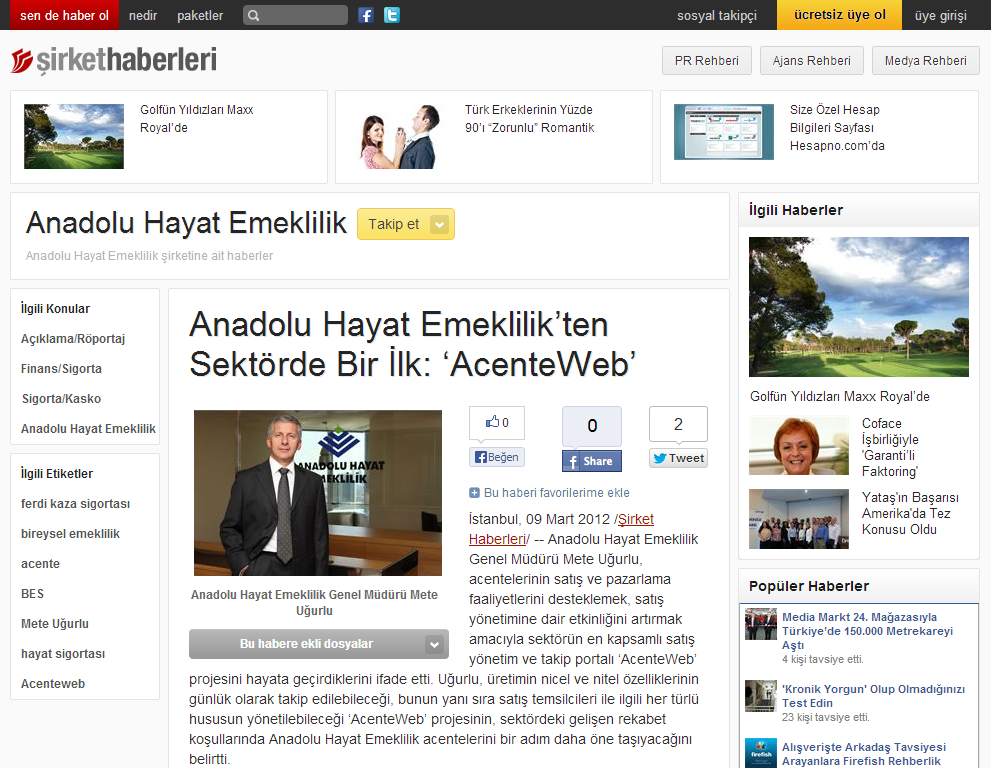Viewport: 991px width, 768px height.
Task: Open 'sosyal takipçi' menu item
Action: [x=717, y=15]
